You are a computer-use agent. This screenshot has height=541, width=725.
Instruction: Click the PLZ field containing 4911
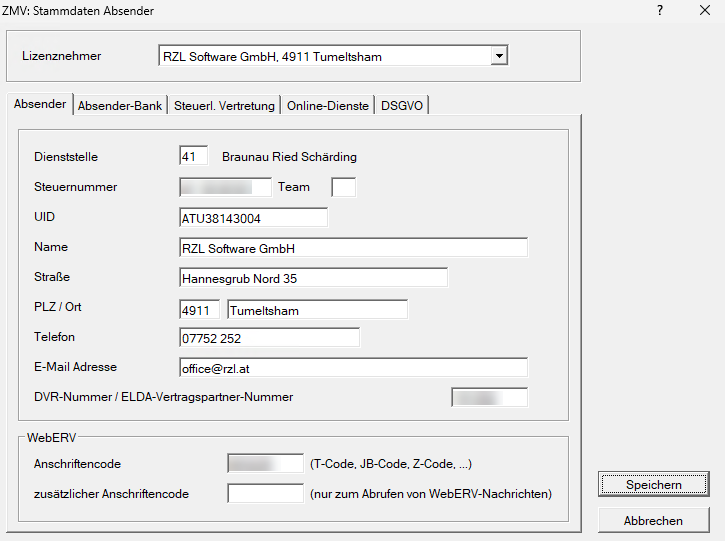[198, 309]
